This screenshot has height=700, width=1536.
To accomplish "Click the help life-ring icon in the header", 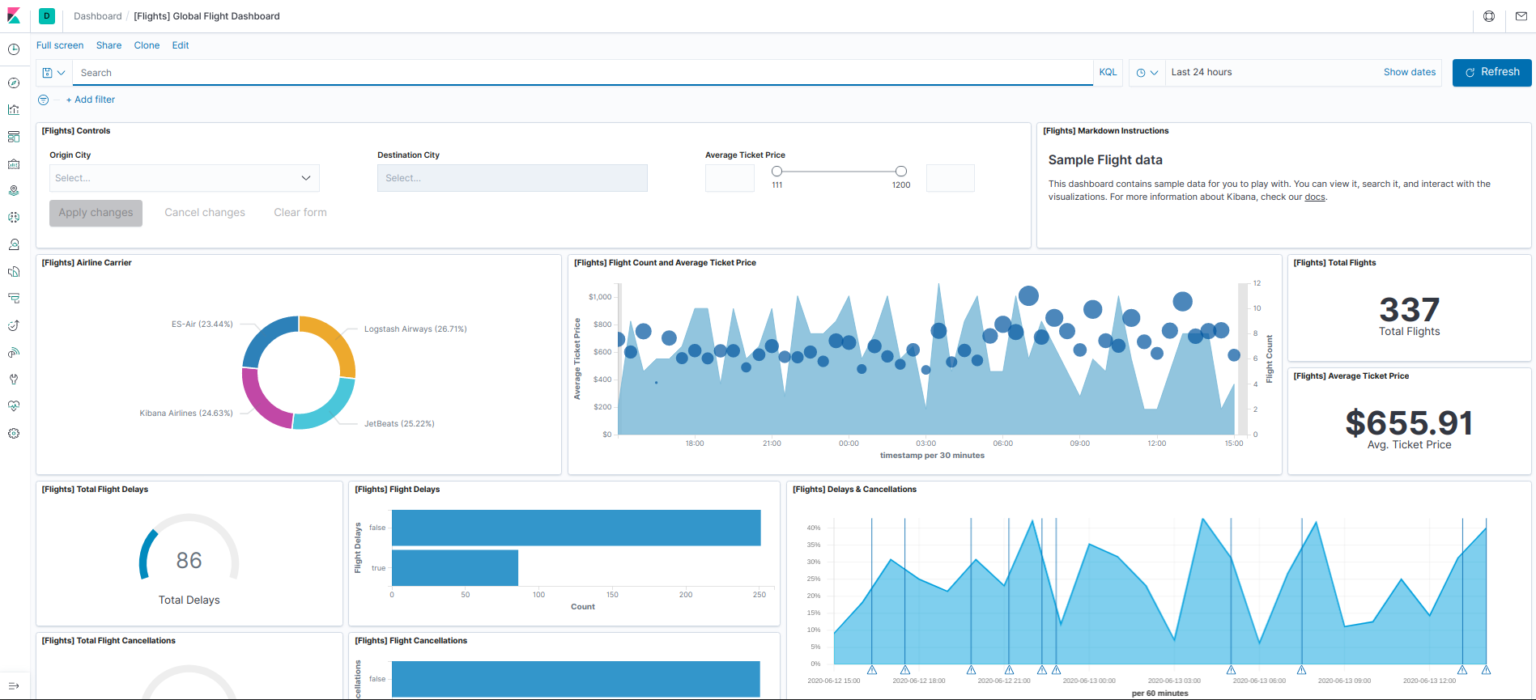I will point(1489,16).
